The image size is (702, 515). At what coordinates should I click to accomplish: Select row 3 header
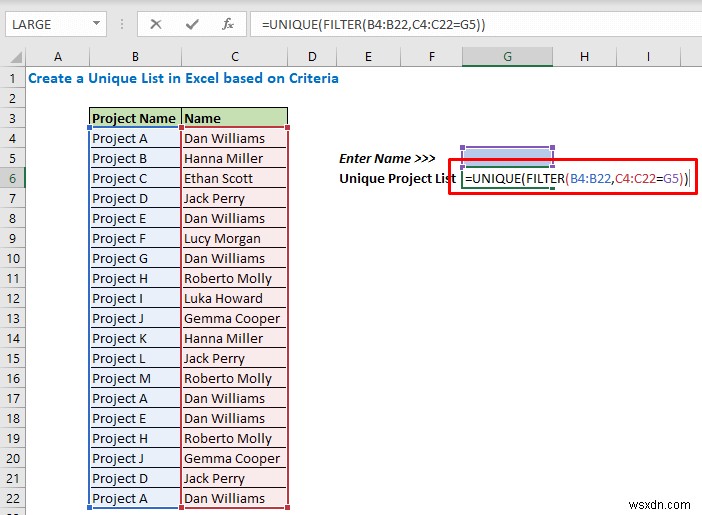point(13,118)
